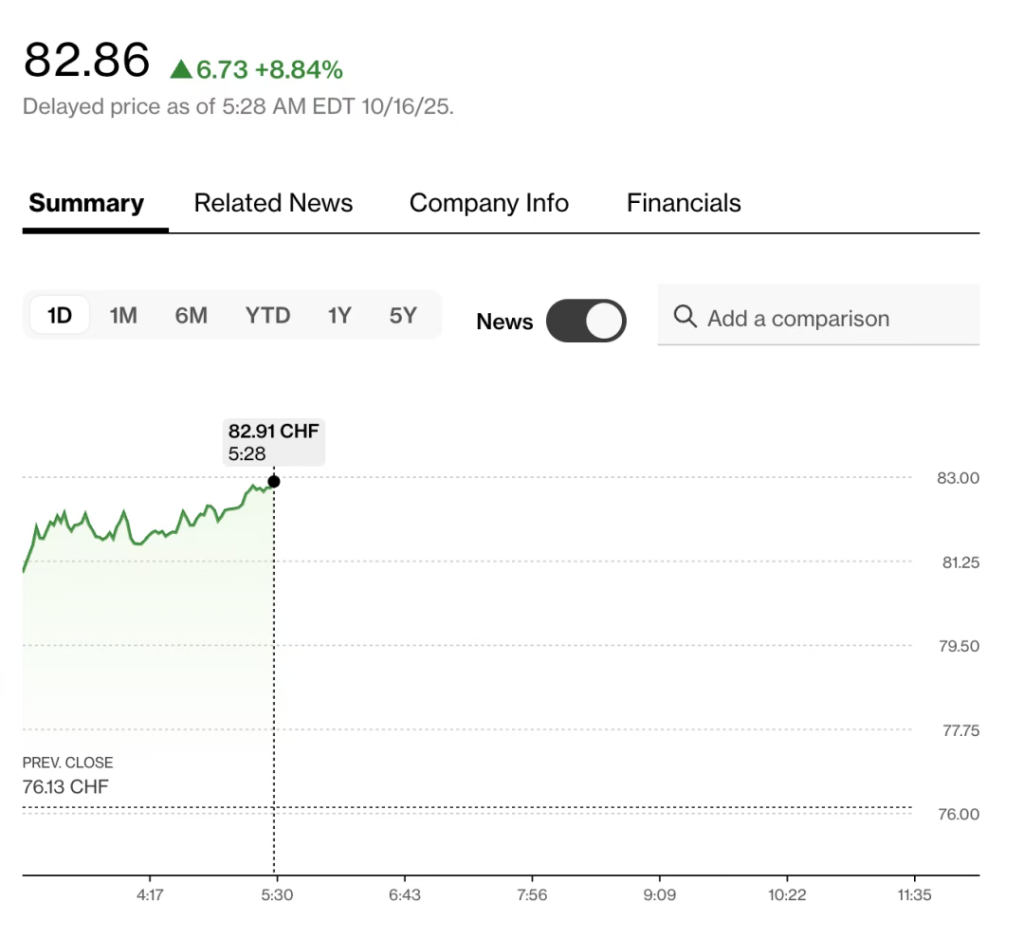This screenshot has height=939, width=1024.
Task: Click the green up-arrow price change icon
Action: click(x=181, y=69)
